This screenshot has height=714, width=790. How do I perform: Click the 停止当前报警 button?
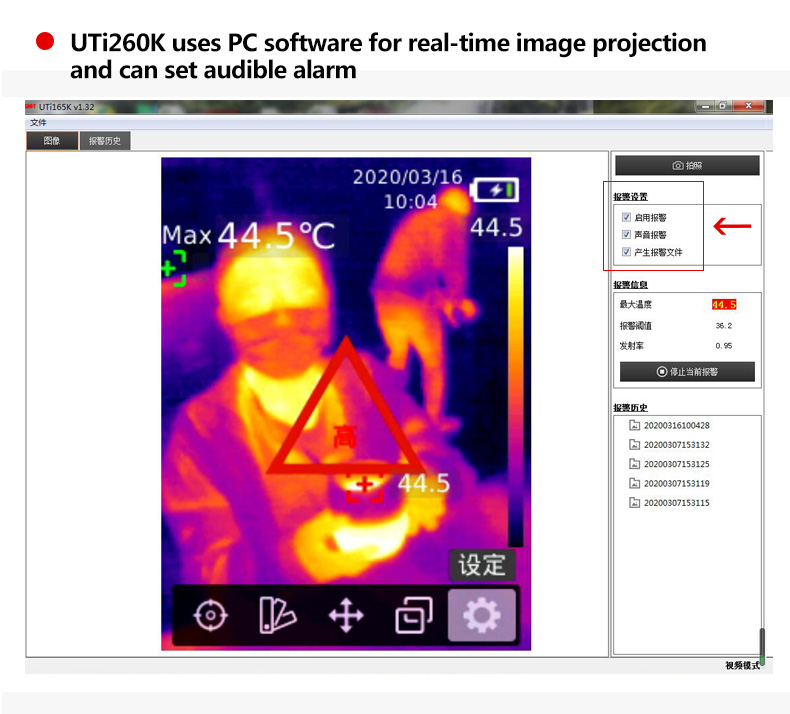687,372
